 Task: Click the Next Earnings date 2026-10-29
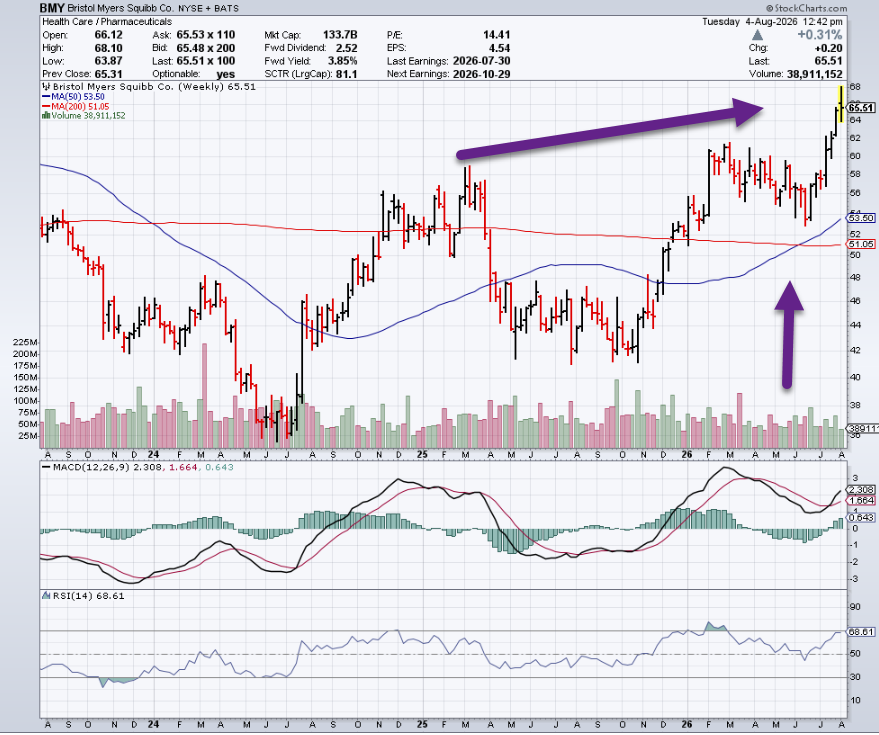click(x=481, y=74)
